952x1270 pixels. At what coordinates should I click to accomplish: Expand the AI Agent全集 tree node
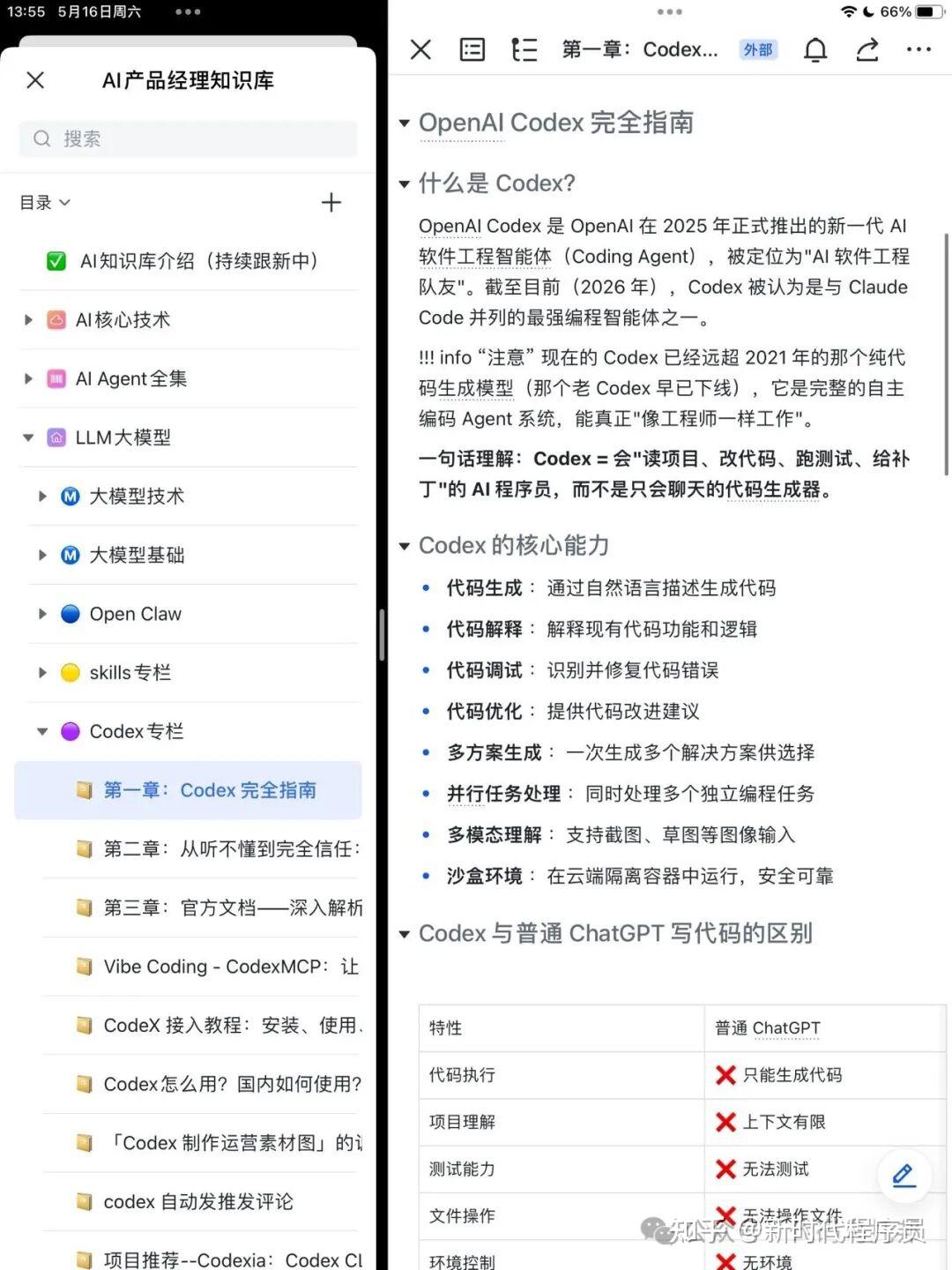pos(28,379)
